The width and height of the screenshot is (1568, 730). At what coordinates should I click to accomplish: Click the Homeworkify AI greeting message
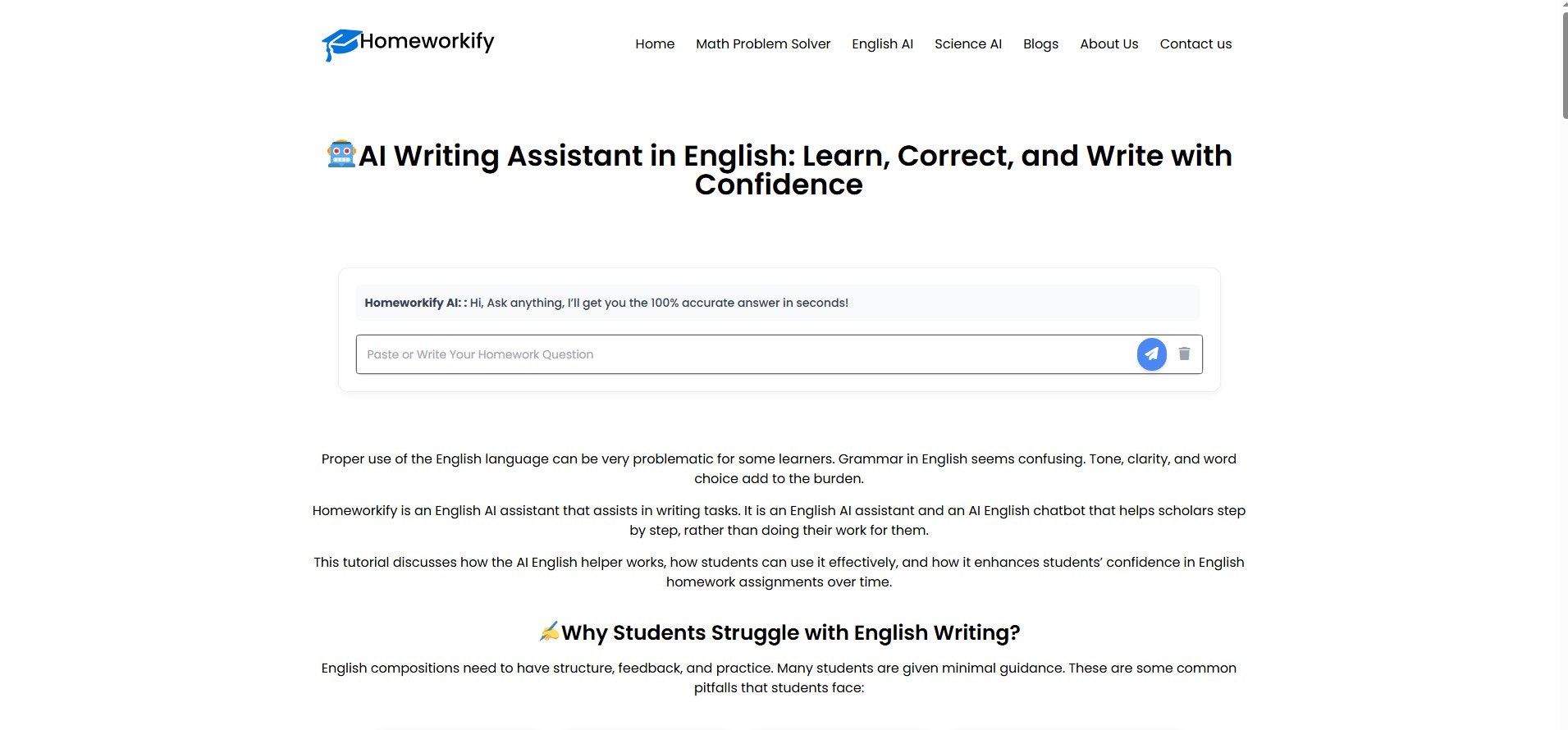(777, 303)
